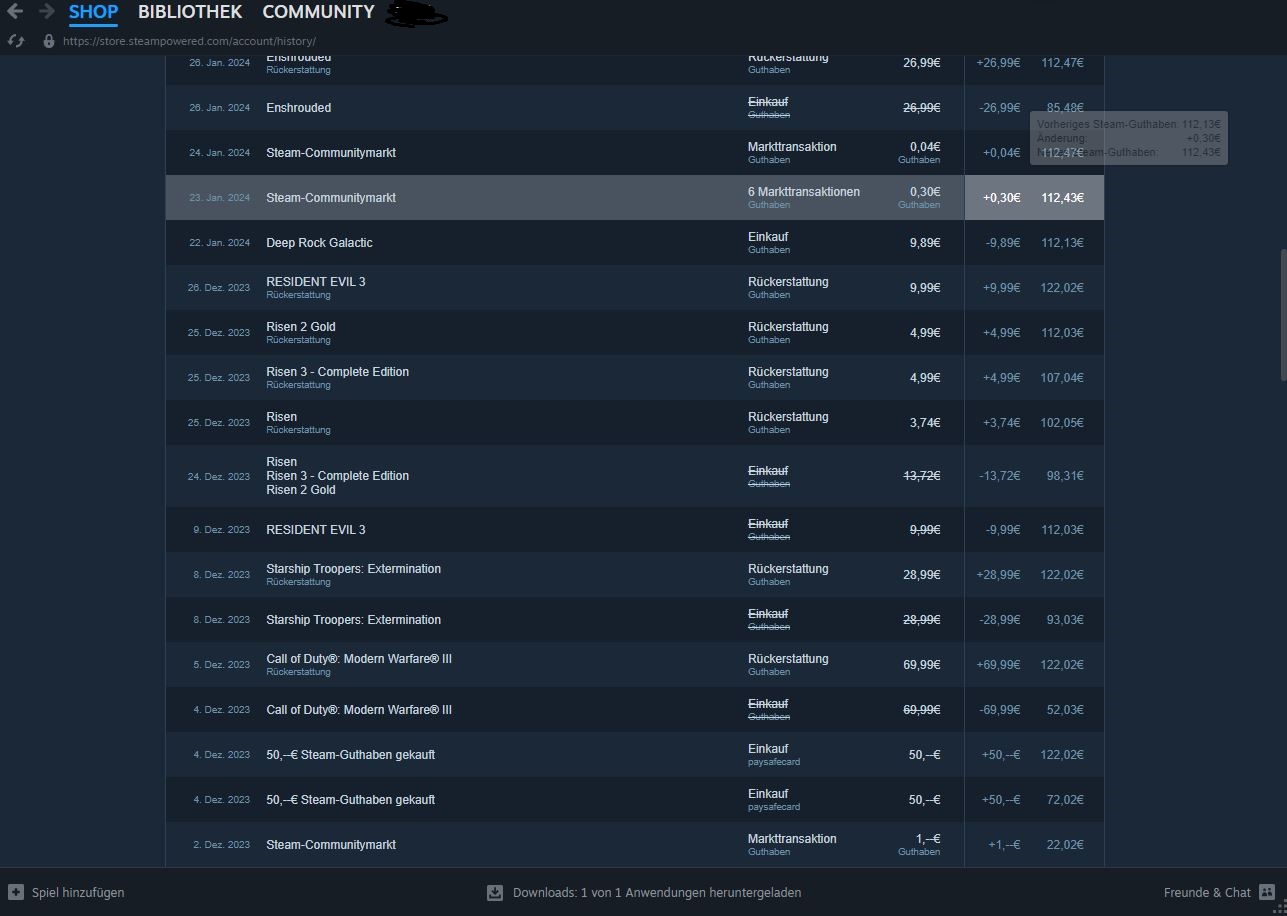This screenshot has height=916, width=1287.
Task: Click the +69,99€ balance change
Action: click(998, 665)
